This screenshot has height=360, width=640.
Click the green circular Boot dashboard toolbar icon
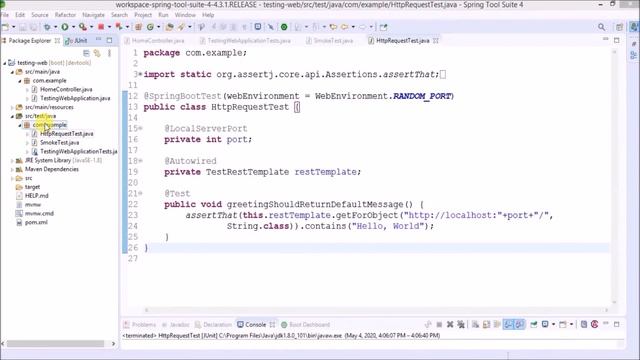(284, 27)
